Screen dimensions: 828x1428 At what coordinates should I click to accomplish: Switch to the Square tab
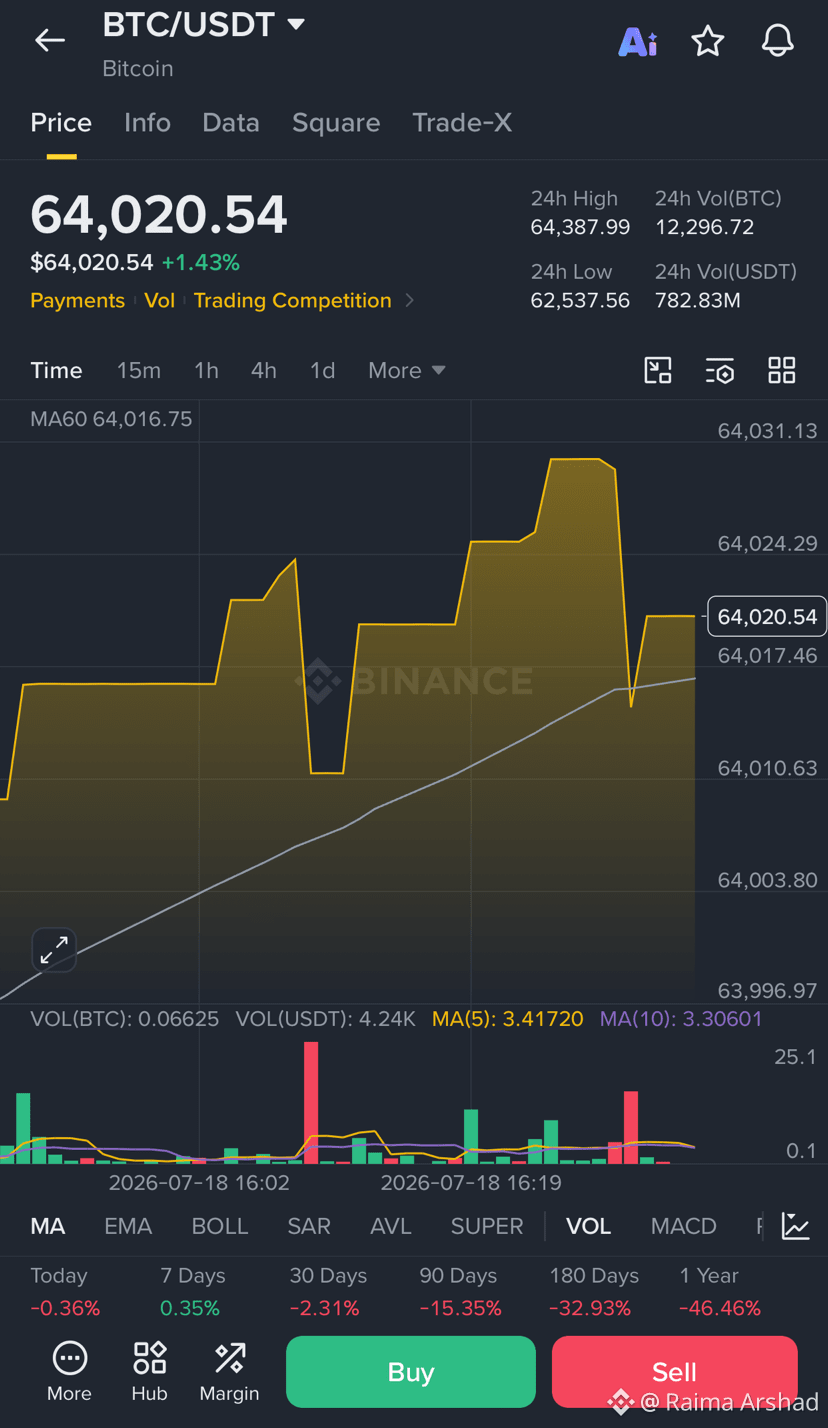point(336,123)
